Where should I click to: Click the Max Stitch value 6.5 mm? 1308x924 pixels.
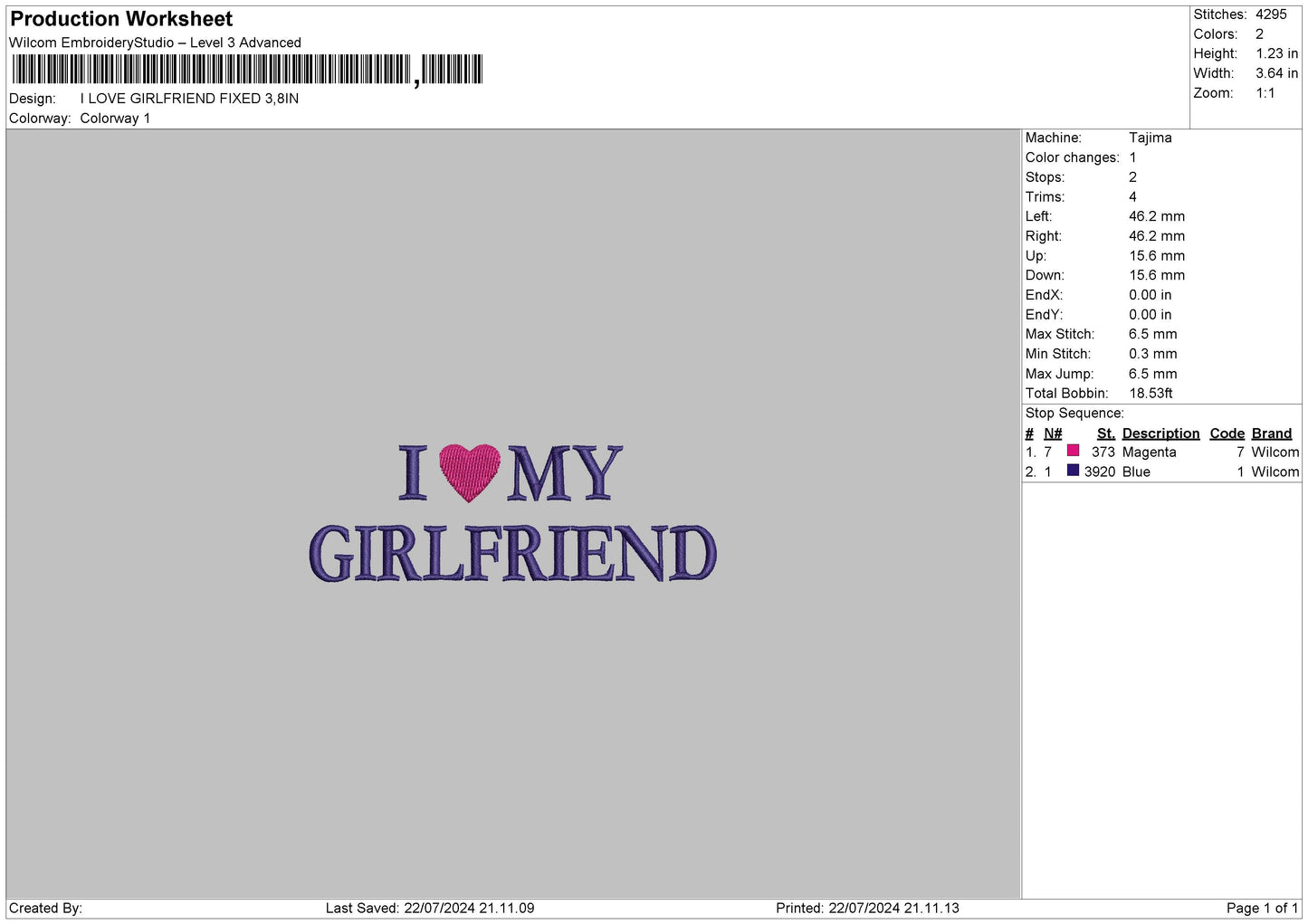(x=1153, y=334)
